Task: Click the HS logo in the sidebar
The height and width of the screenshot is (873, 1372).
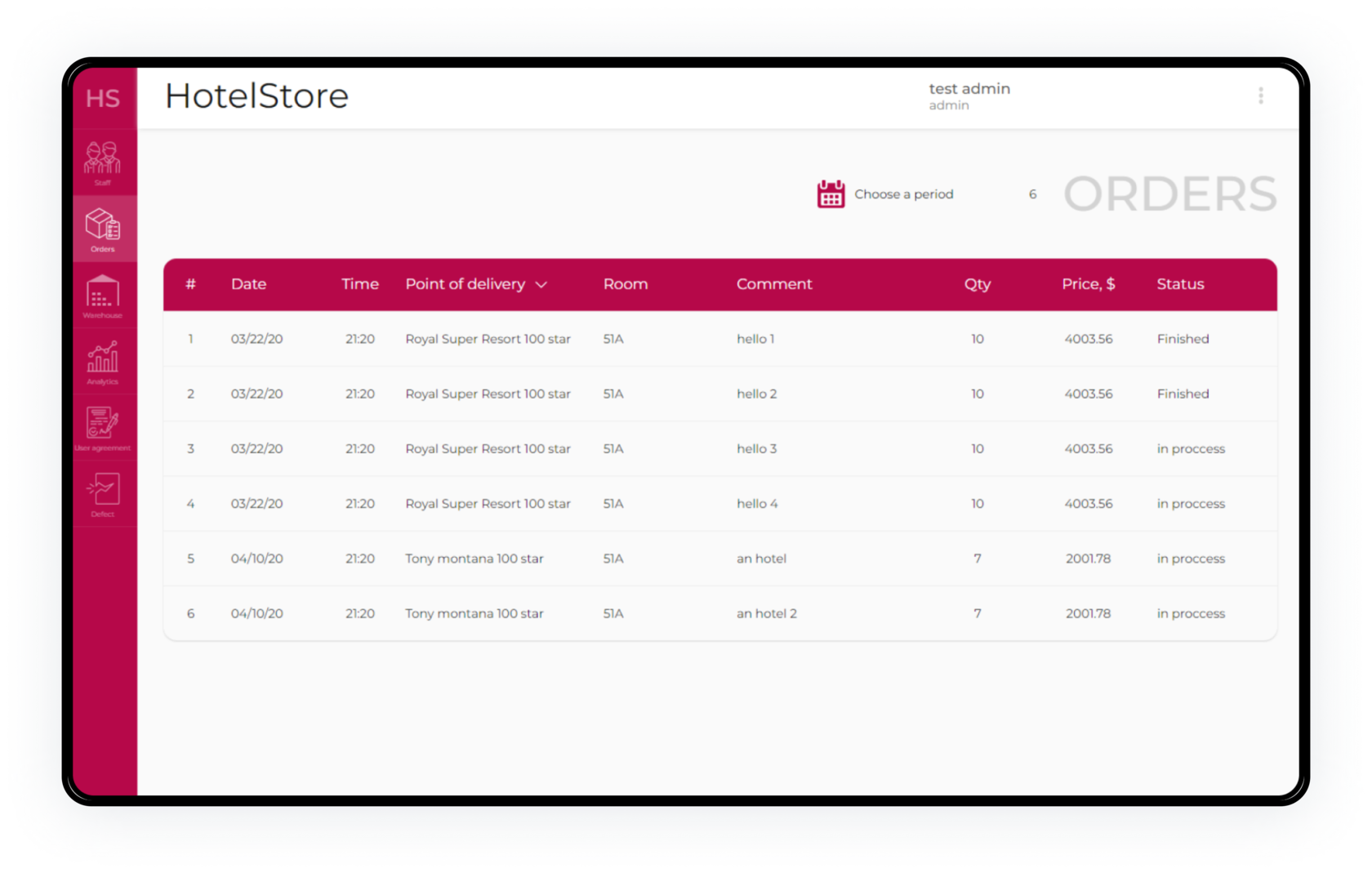Action: (x=103, y=99)
